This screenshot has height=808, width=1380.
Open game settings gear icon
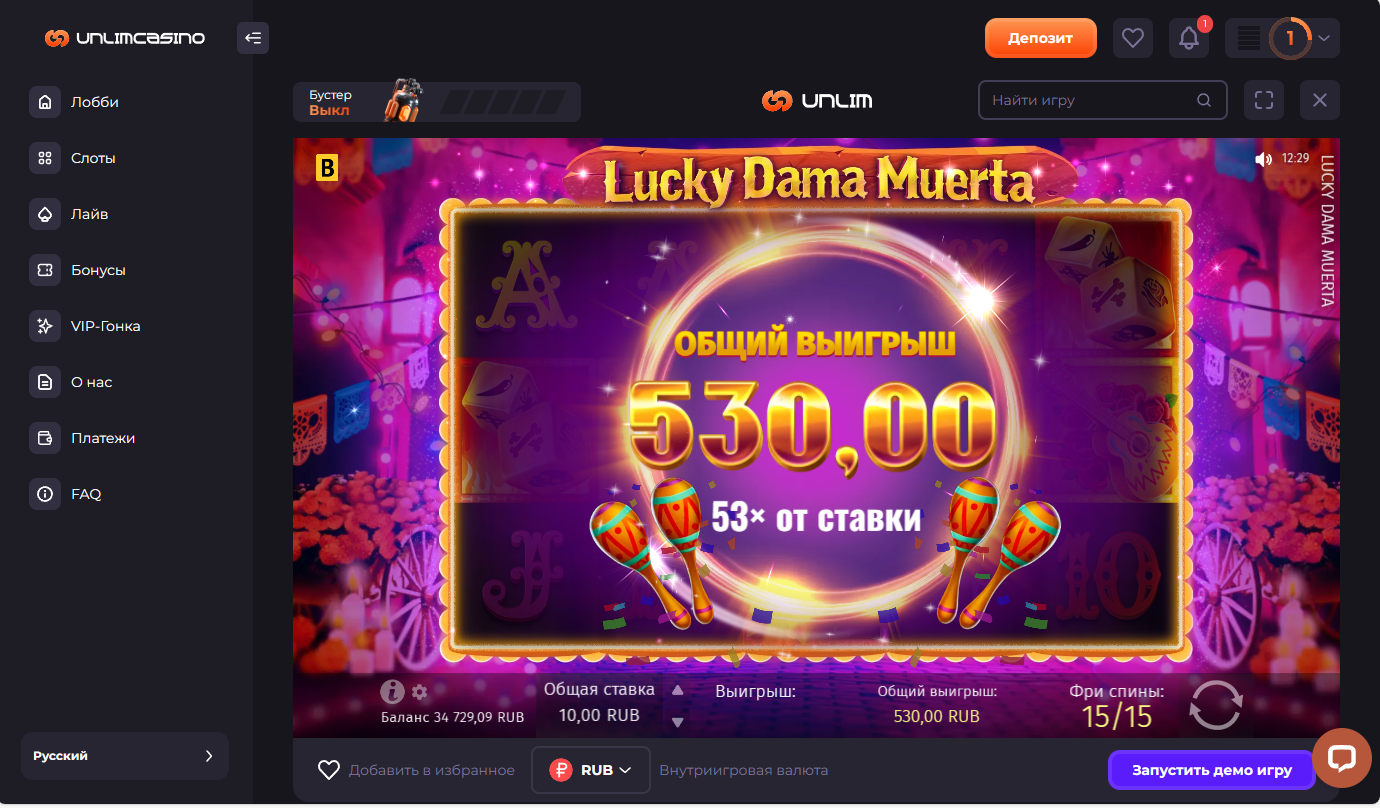click(419, 692)
